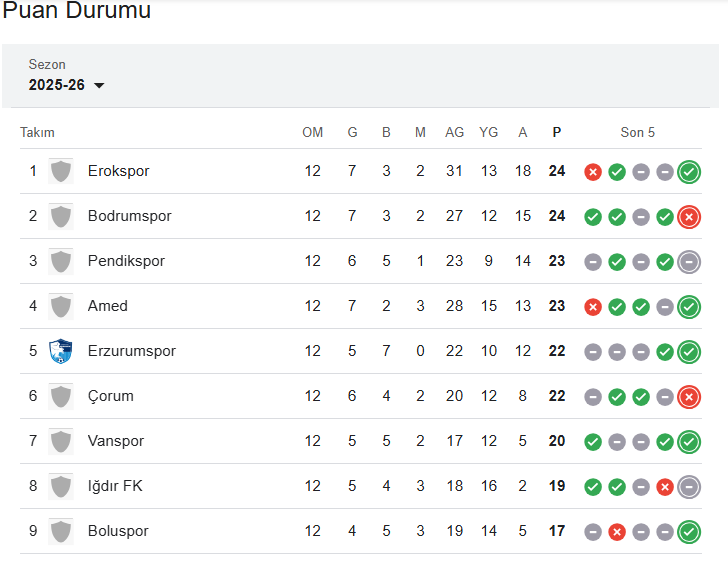Click the AG goals column header
Screen dimensions: 728x561
click(x=455, y=132)
